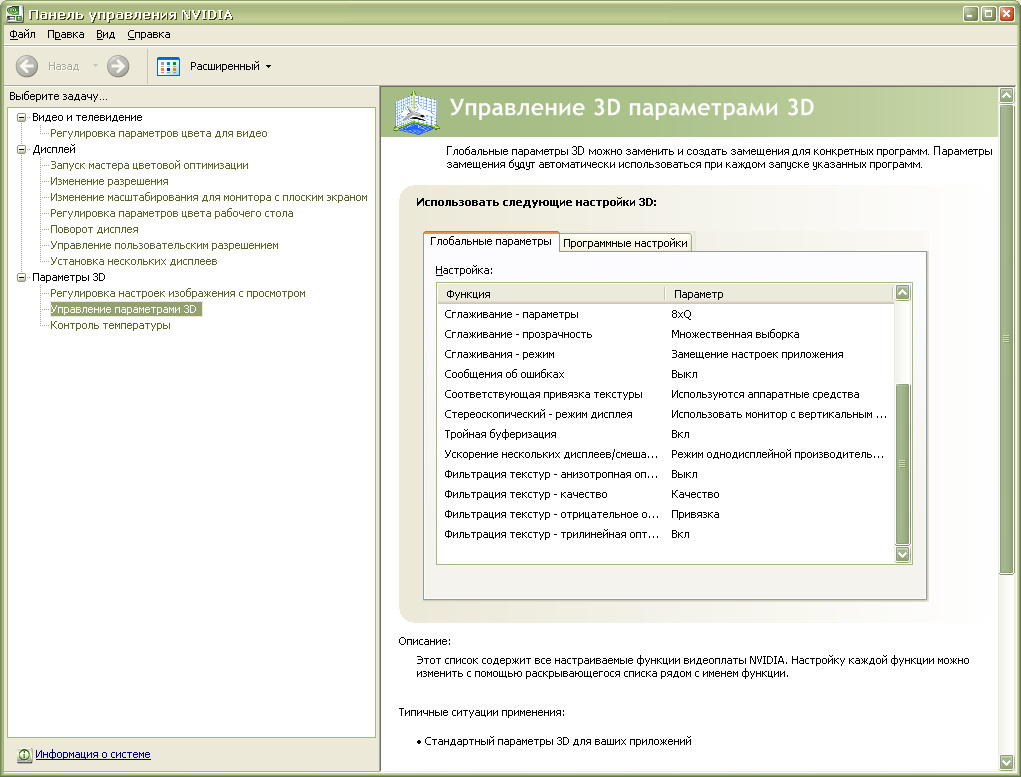Switch to Глобальные параметры tab
This screenshot has width=1021, height=777.
pyautogui.click(x=491, y=241)
